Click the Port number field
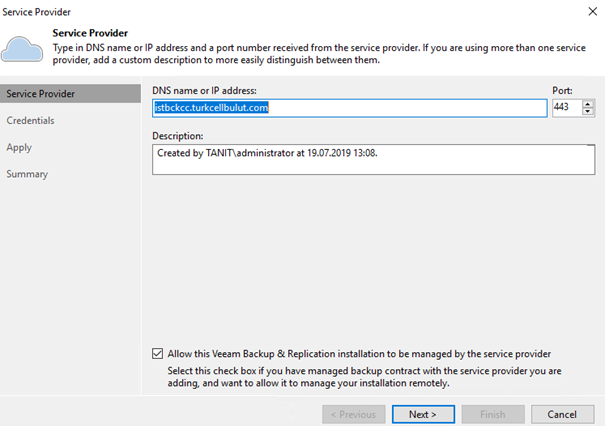605x426 pixels. [x=567, y=108]
